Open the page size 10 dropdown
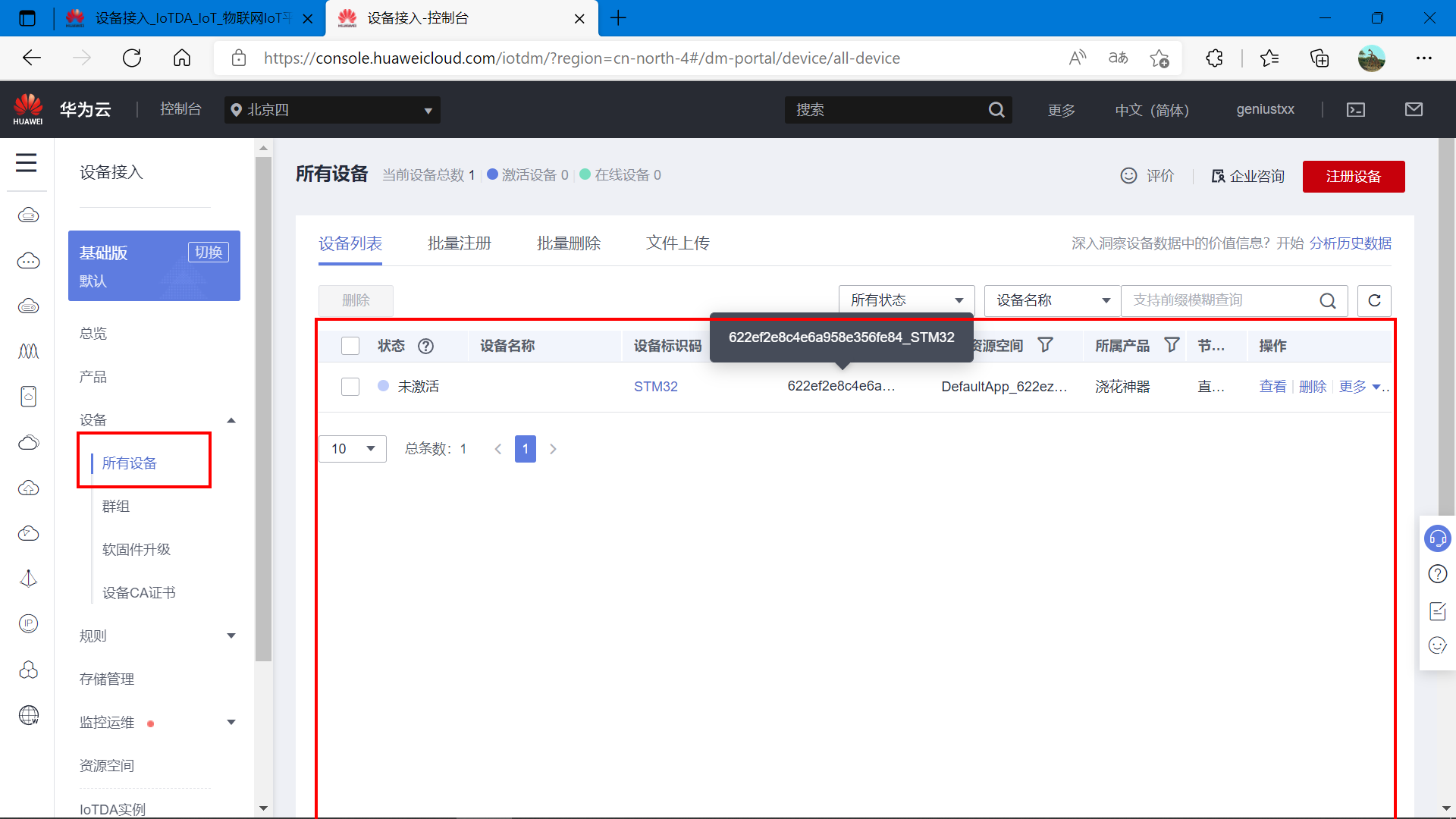Screen dimensions: 1456x819 [x=353, y=449]
